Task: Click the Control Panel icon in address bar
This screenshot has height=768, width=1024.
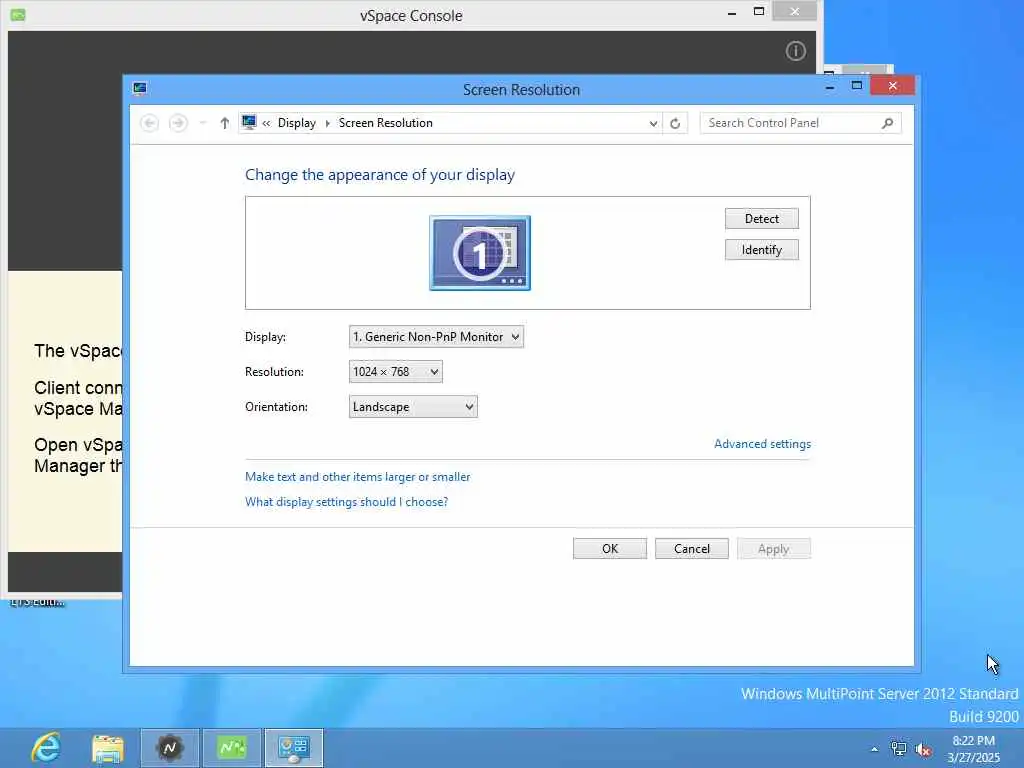Action: 249,122
